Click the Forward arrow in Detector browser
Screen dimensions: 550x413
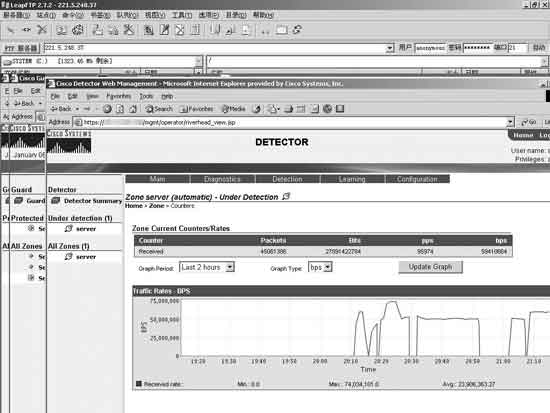[x=87, y=109]
